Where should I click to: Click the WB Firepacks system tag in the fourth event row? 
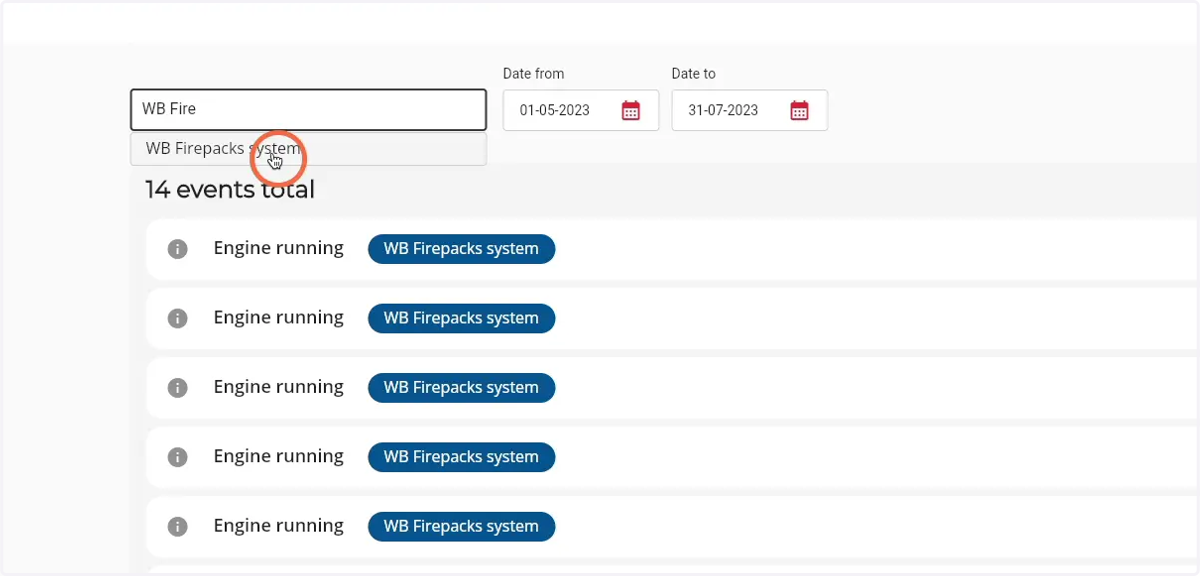click(x=461, y=457)
